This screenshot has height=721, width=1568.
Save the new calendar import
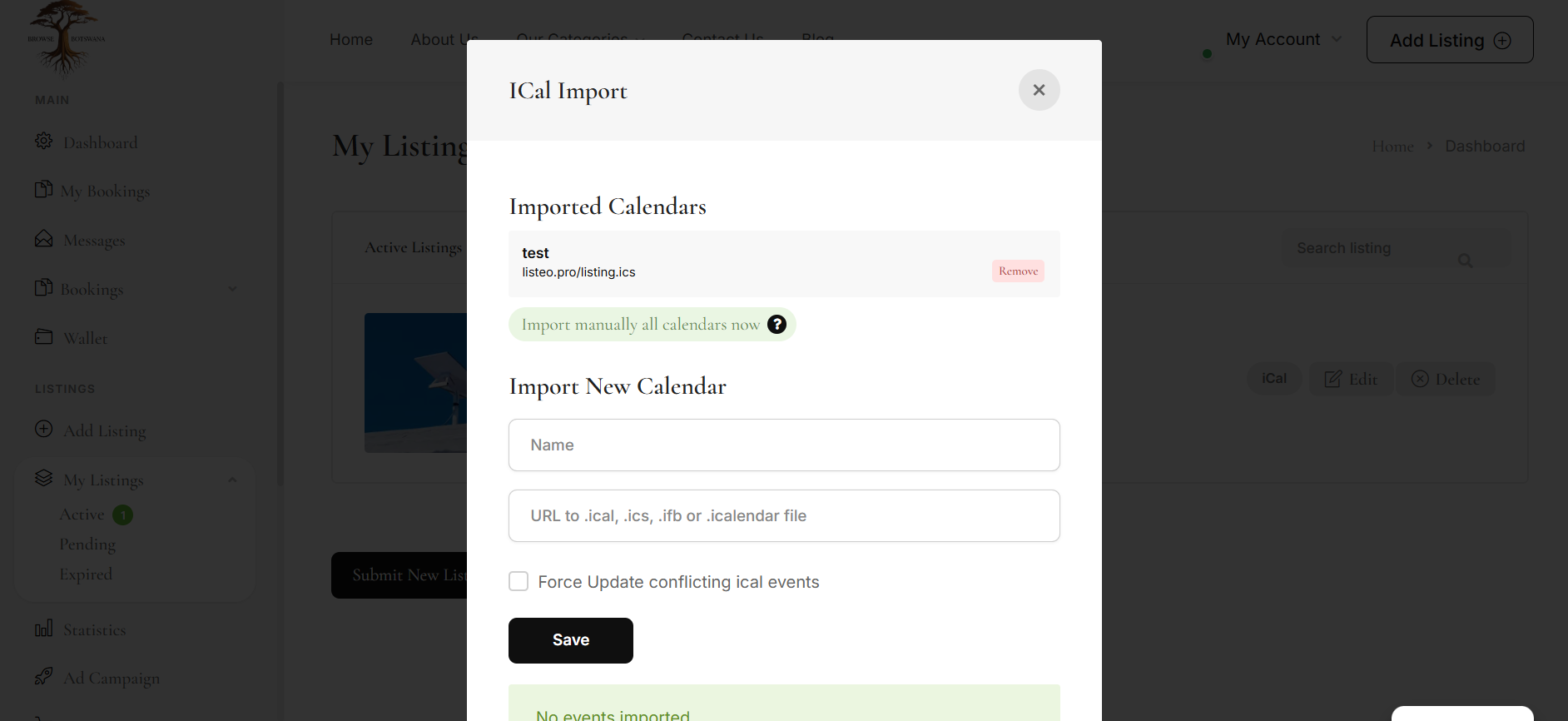571,640
